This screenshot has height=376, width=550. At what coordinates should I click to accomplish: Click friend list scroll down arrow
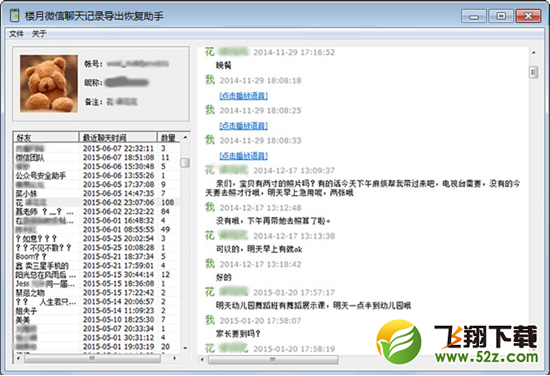185,348
